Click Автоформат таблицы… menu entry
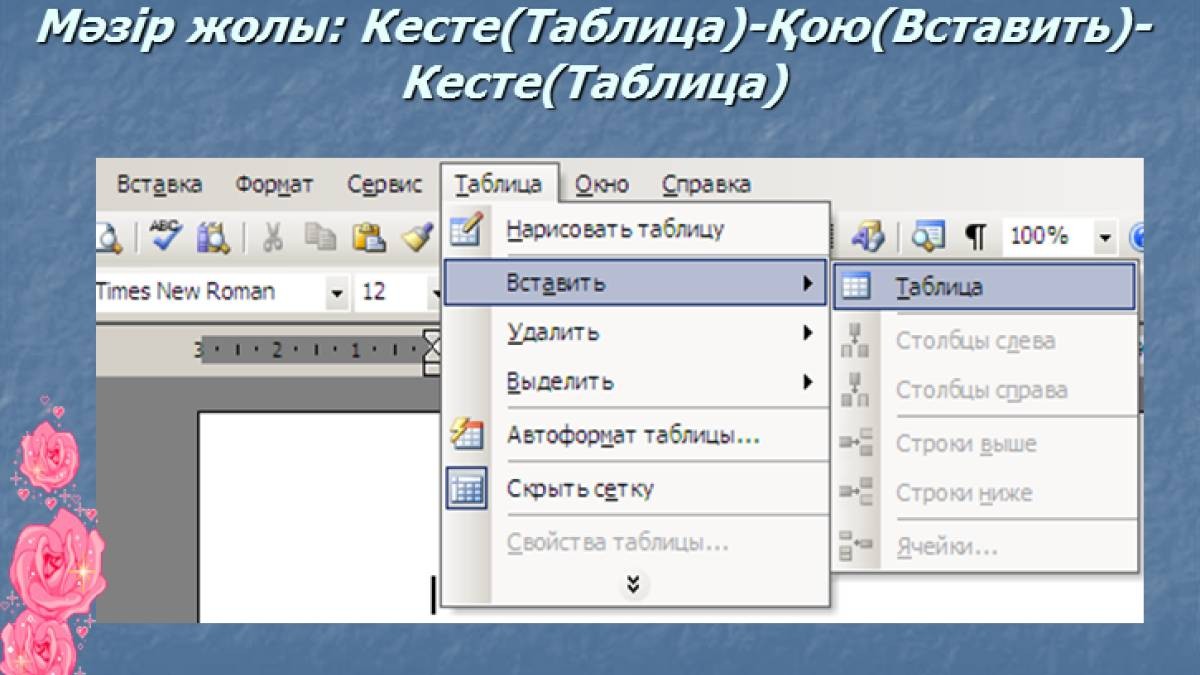Screen dimensions: 1200x675 coord(633,436)
